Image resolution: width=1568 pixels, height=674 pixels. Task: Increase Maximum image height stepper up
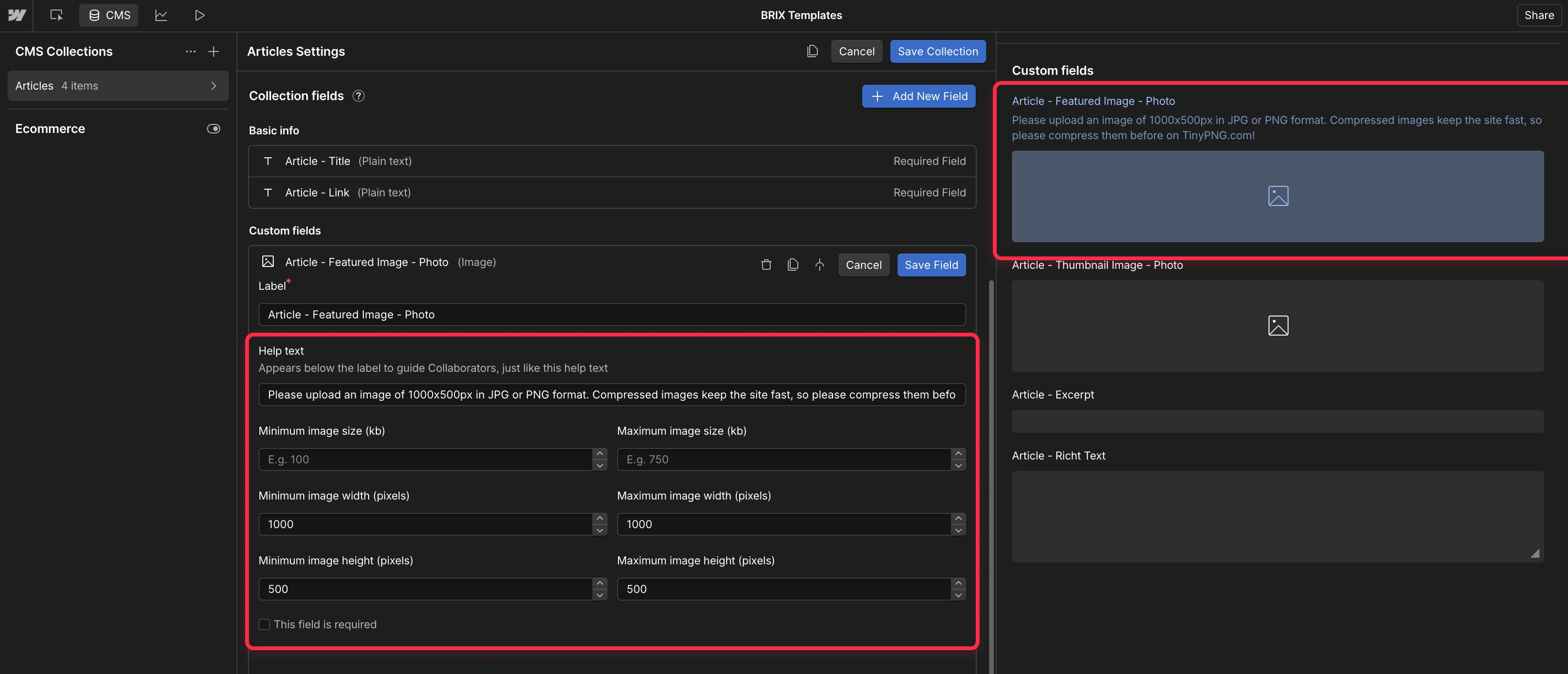click(x=958, y=583)
